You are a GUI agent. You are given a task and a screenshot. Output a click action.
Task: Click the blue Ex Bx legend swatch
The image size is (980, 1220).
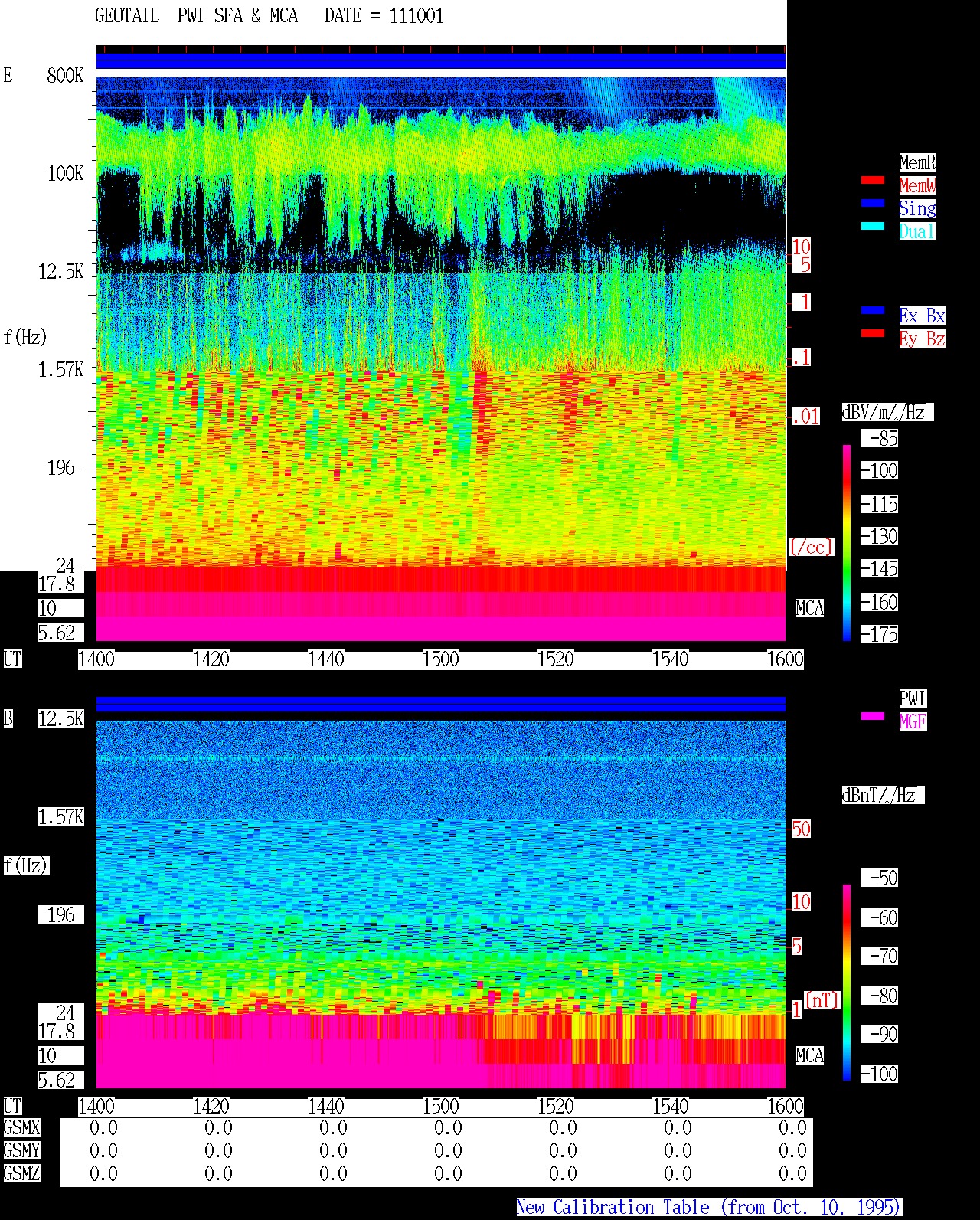[x=873, y=310]
